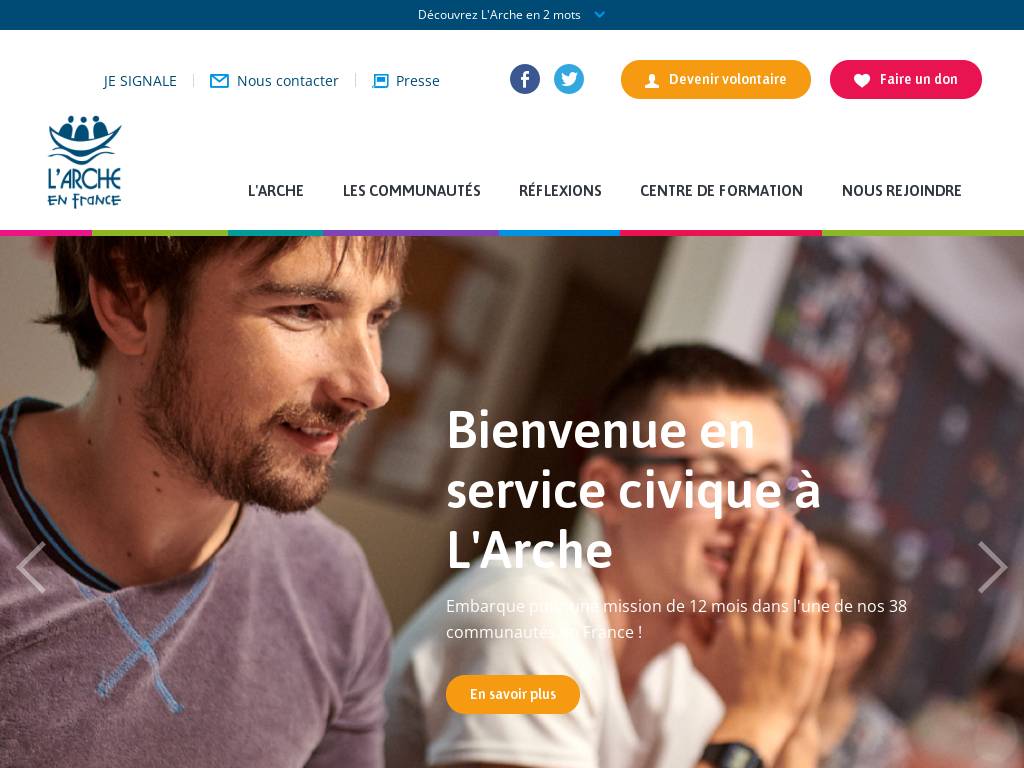Open the RÉFLEXIONS menu item
The image size is (1024, 768).
click(560, 191)
